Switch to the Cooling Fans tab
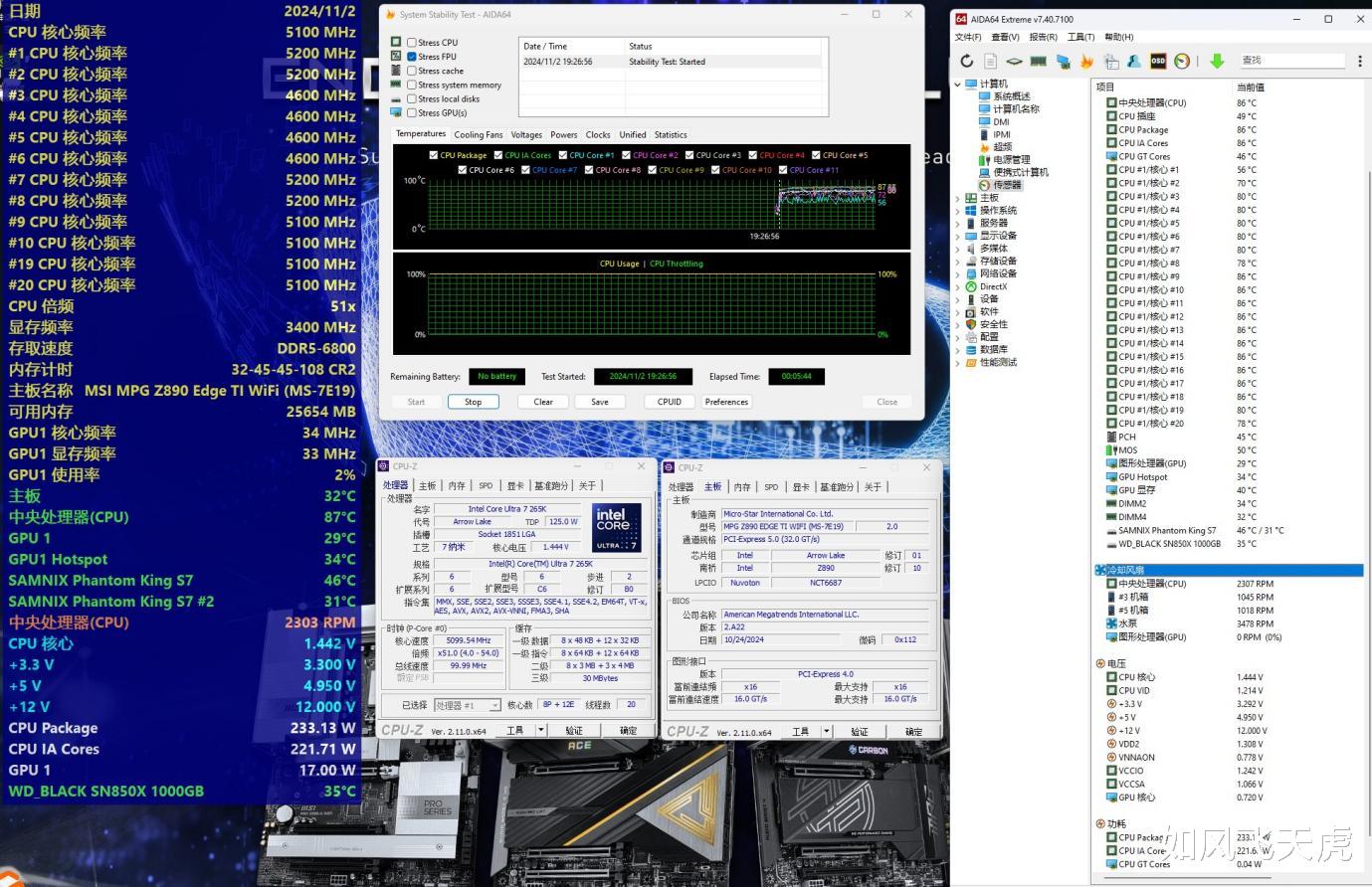Viewport: 1372px width, 887px height. pyautogui.click(x=479, y=135)
